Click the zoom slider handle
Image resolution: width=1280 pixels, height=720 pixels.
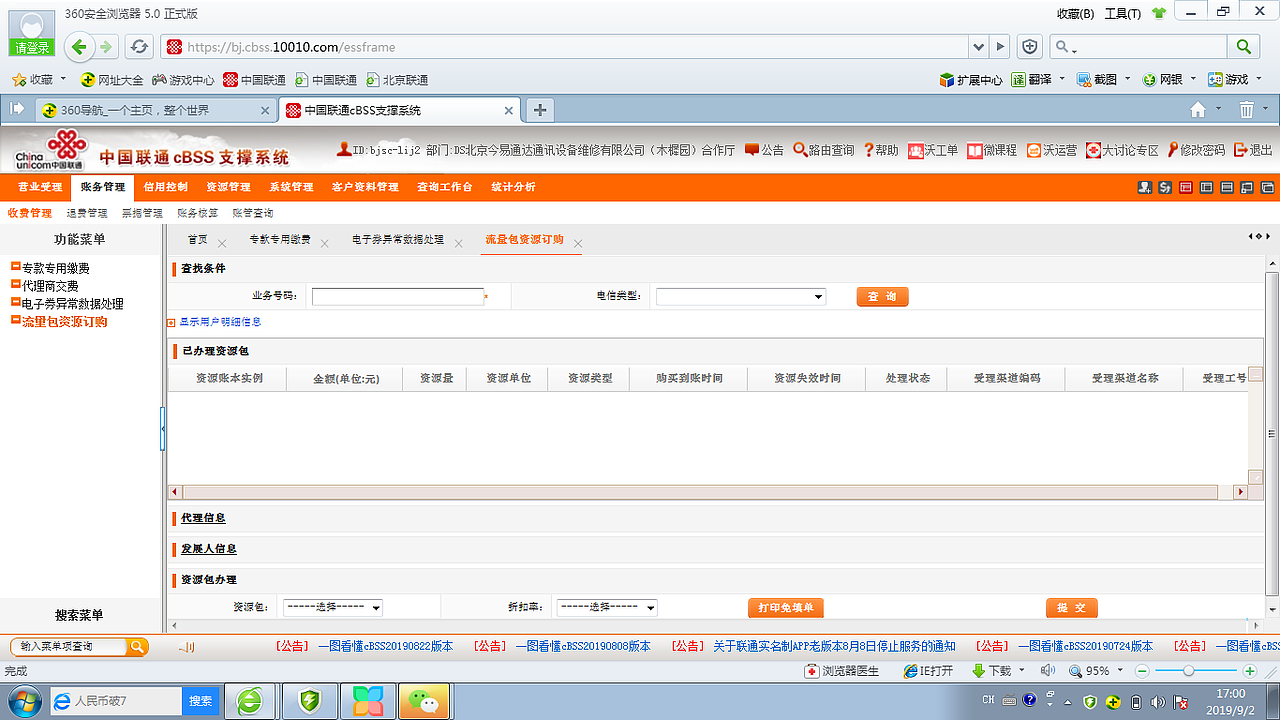click(1188, 671)
